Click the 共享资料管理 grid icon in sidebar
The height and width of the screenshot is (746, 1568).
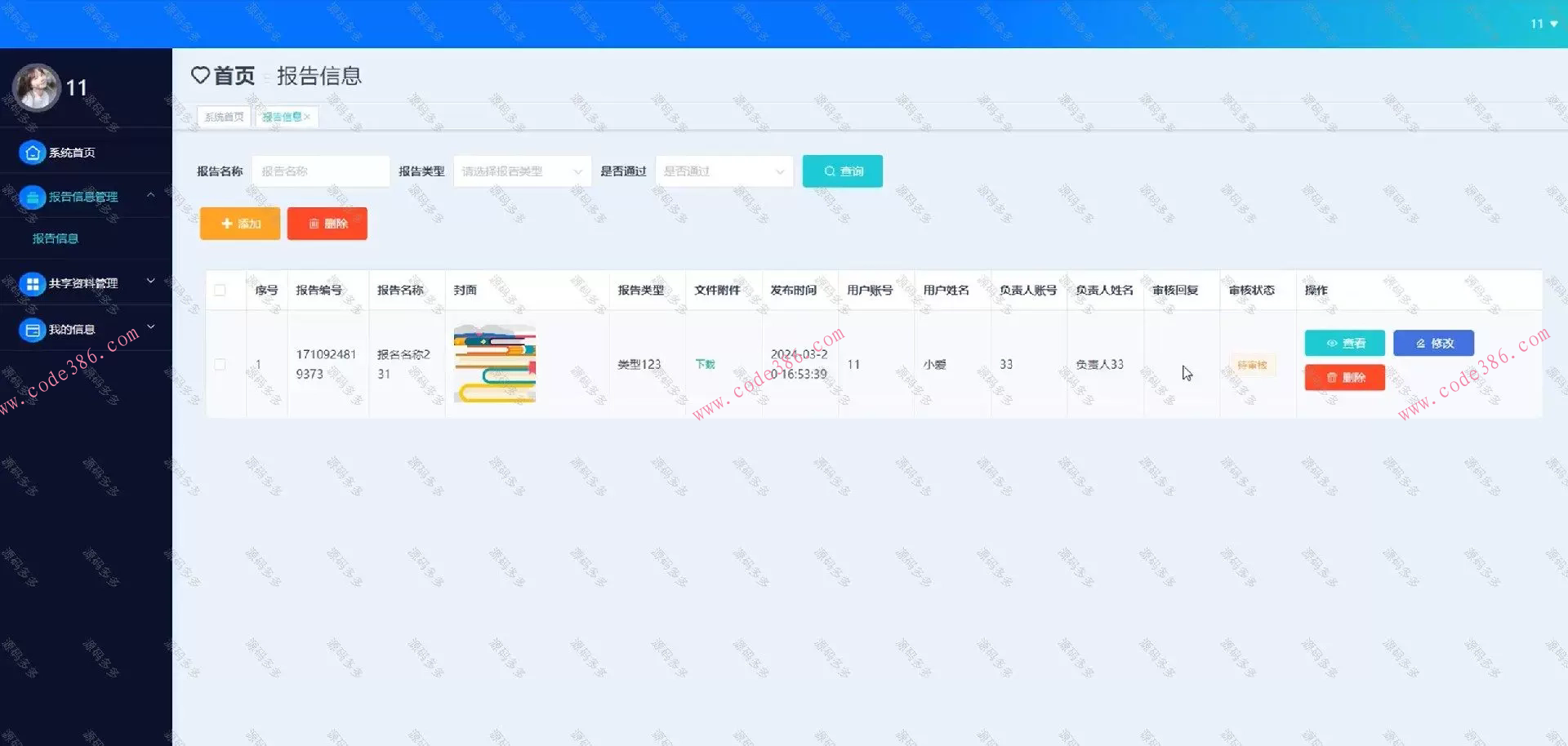[x=32, y=282]
